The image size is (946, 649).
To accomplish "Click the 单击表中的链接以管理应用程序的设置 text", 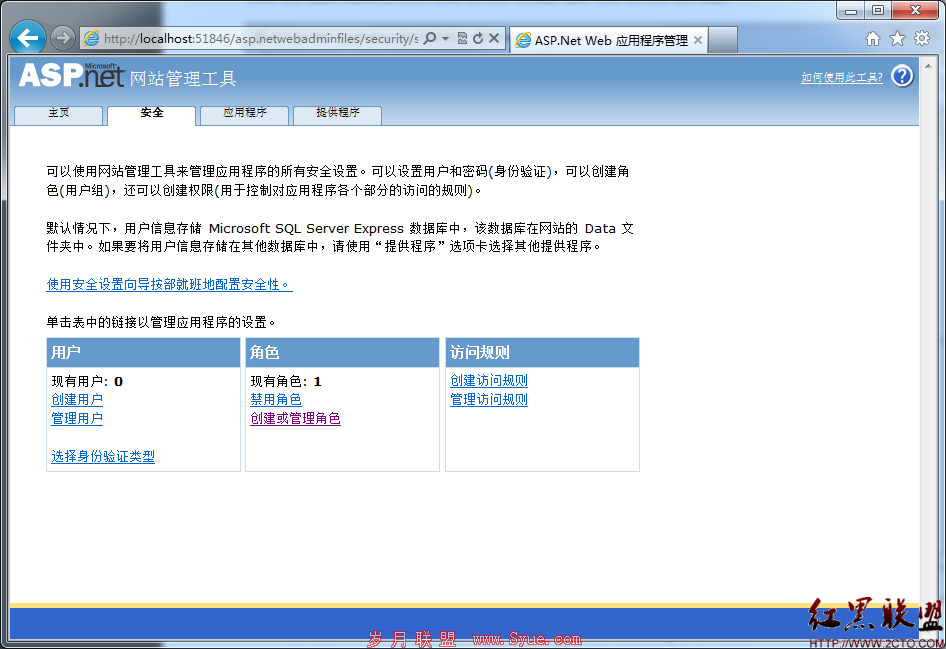I will tap(160, 322).
